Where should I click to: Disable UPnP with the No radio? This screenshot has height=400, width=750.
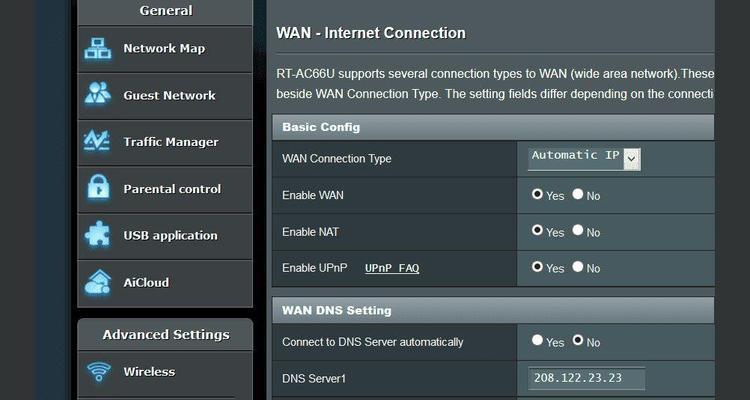tap(578, 267)
